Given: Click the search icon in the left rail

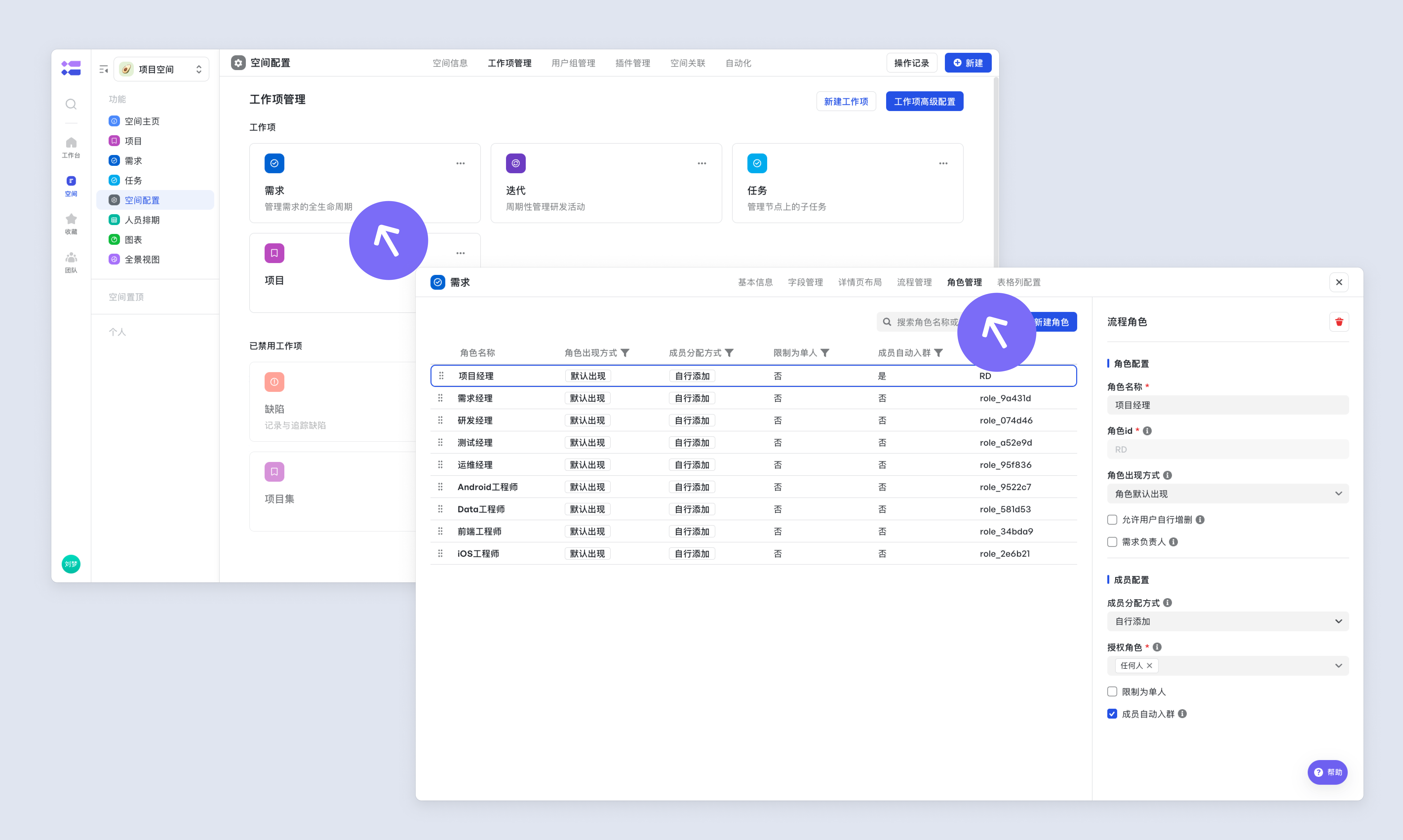Looking at the screenshot, I should (71, 104).
